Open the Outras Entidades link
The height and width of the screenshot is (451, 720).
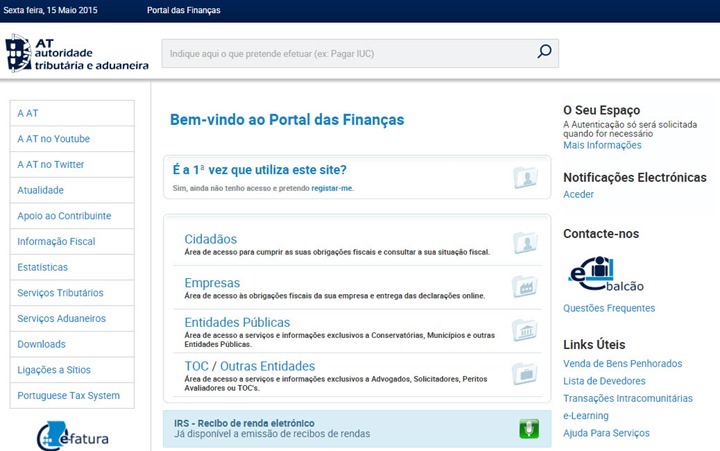point(268,366)
